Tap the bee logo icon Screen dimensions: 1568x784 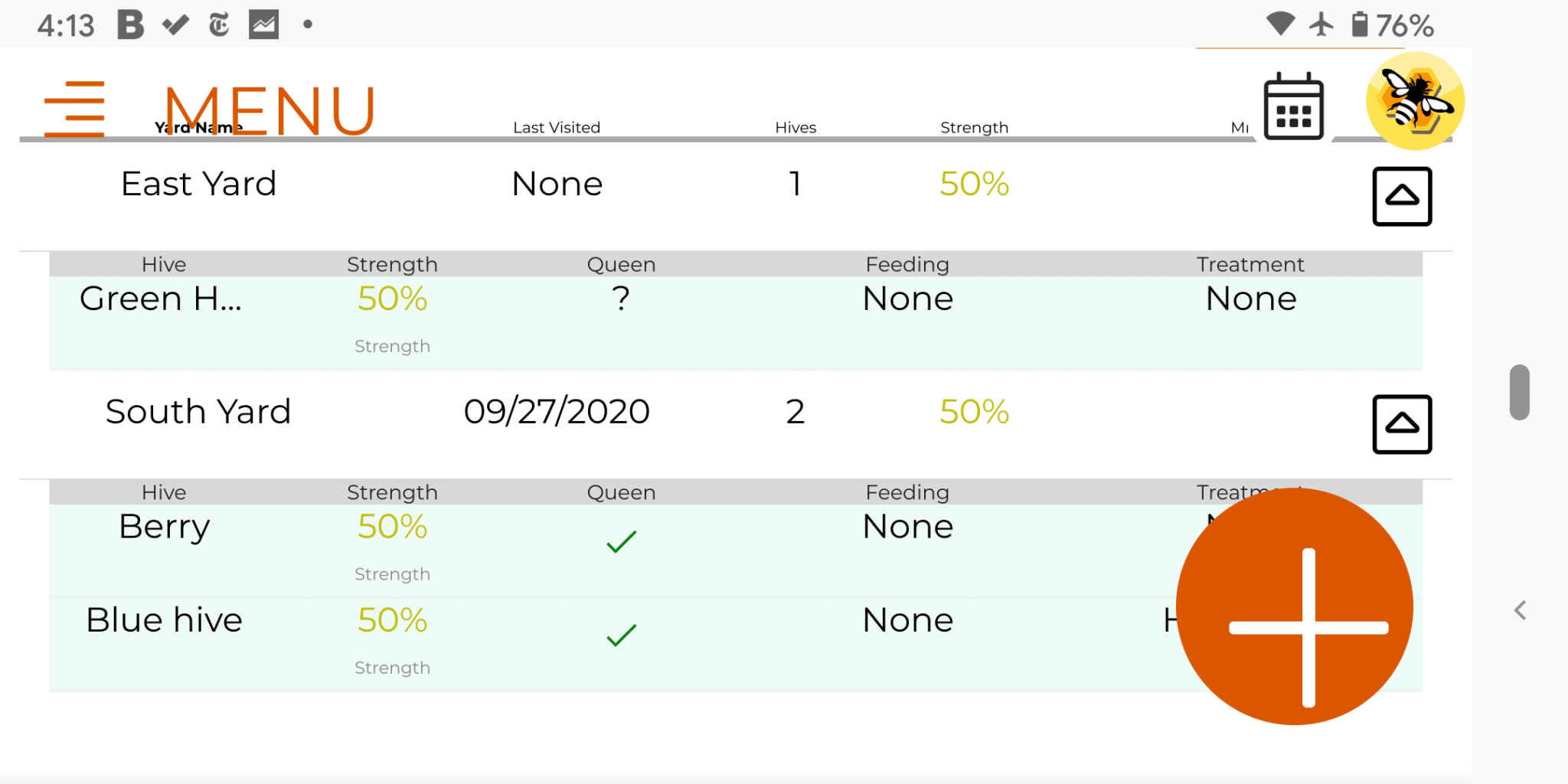(x=1415, y=100)
